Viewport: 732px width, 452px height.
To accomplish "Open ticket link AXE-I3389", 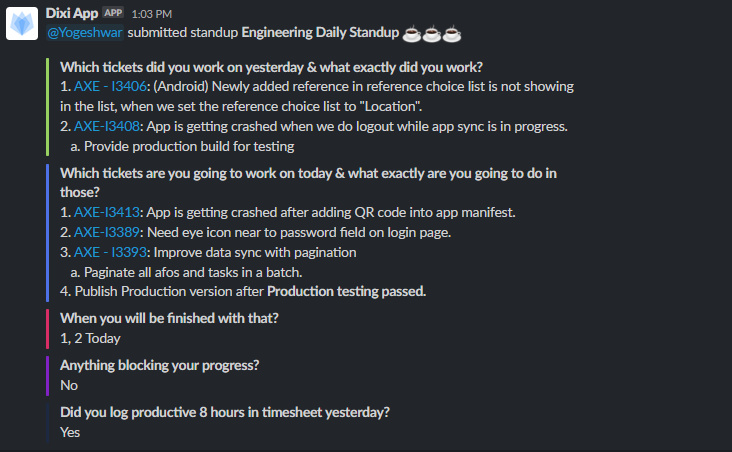I will (107, 233).
